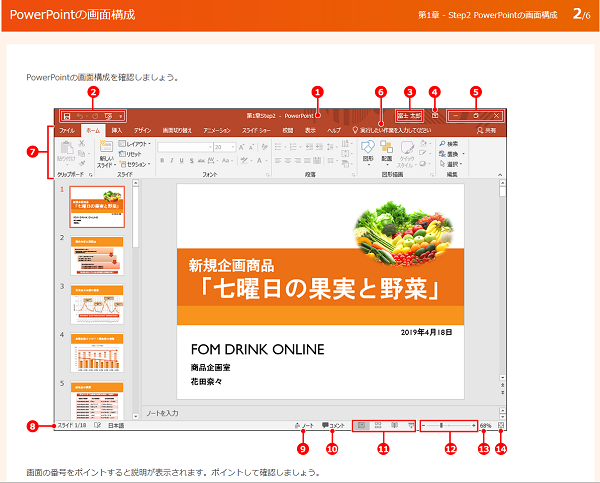Toggle Underline formatting

click(x=182, y=161)
